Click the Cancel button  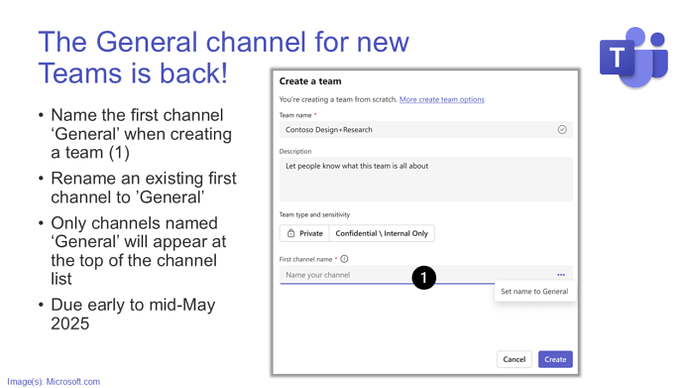514,359
